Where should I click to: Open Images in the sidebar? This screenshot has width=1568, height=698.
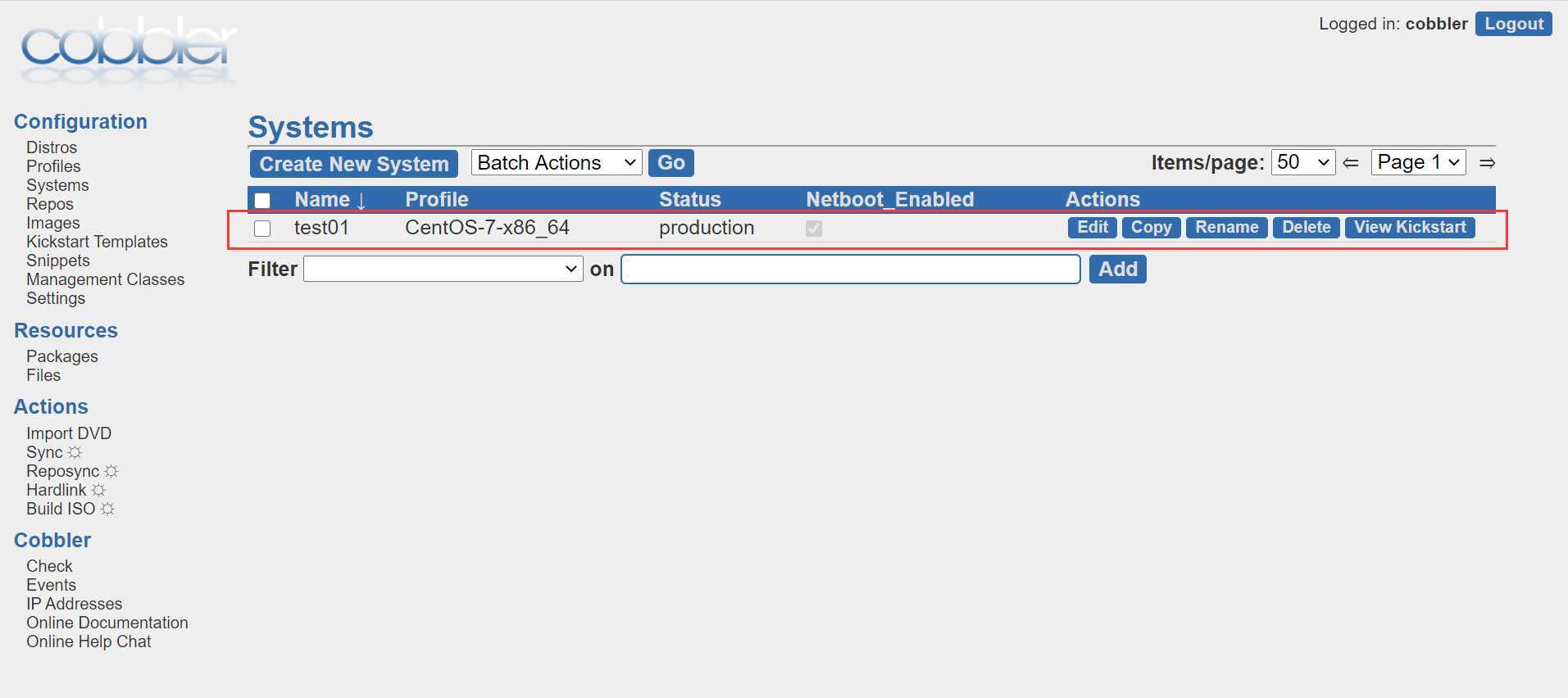click(x=53, y=223)
